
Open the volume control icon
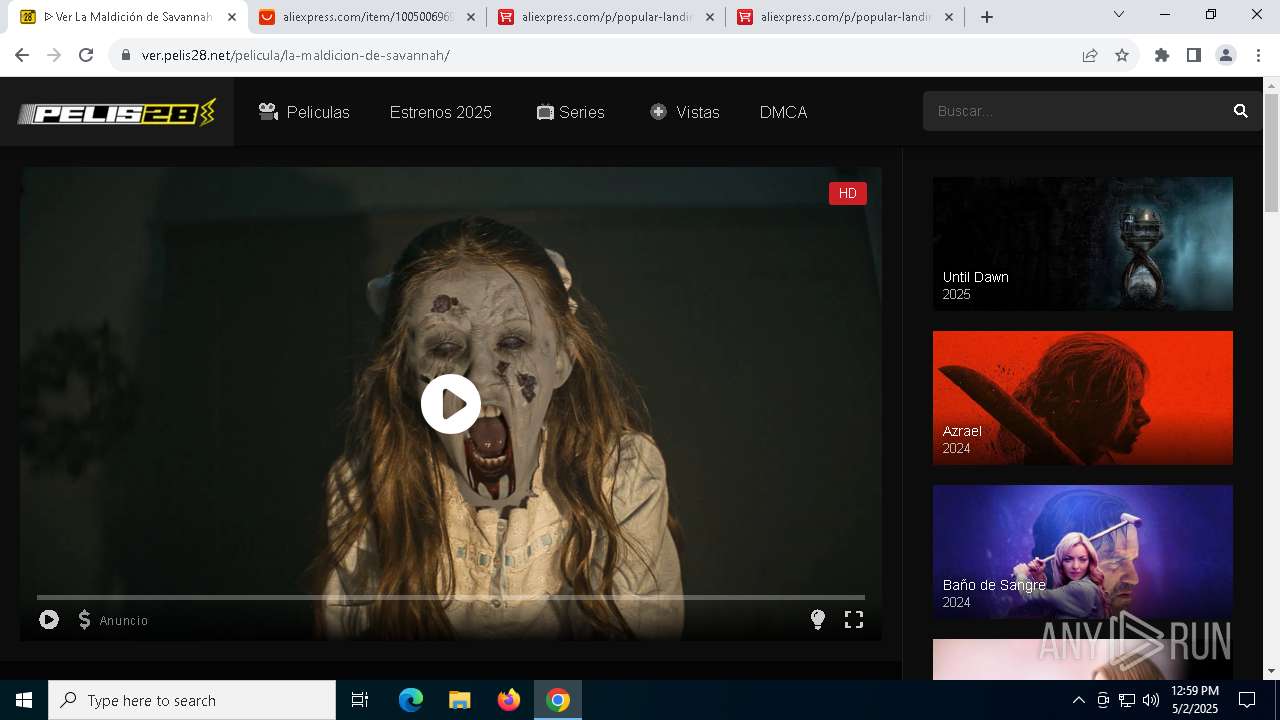click(x=1151, y=700)
